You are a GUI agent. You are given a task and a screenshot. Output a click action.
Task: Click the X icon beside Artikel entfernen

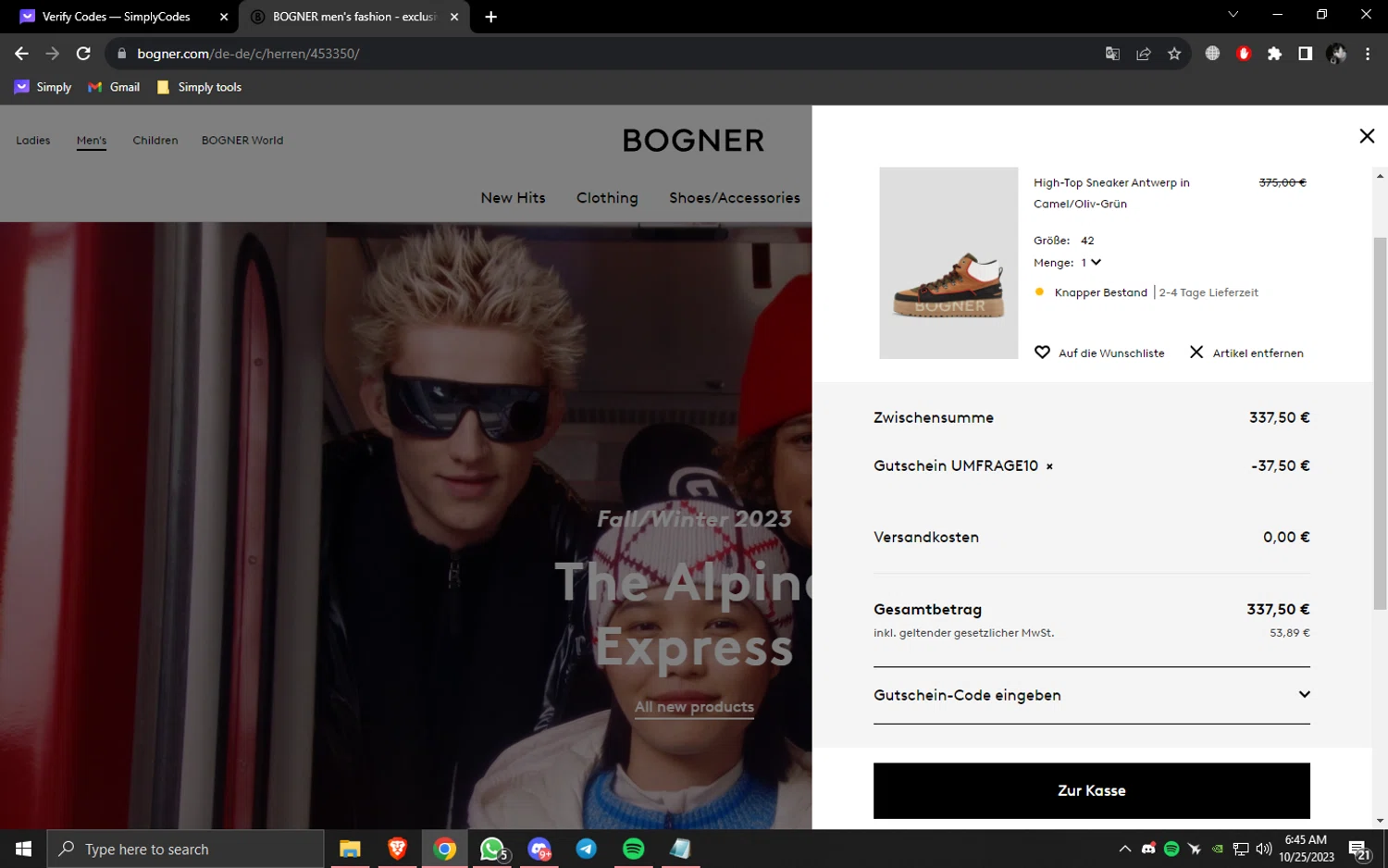pos(1196,353)
